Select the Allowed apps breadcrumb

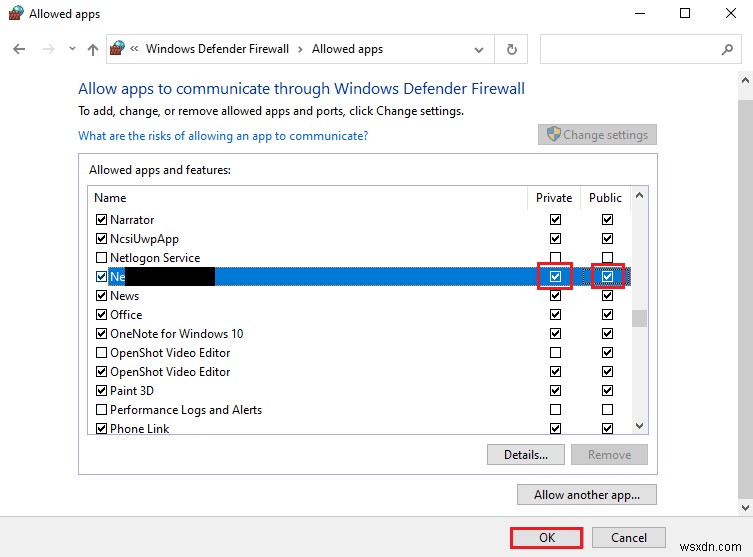347,49
